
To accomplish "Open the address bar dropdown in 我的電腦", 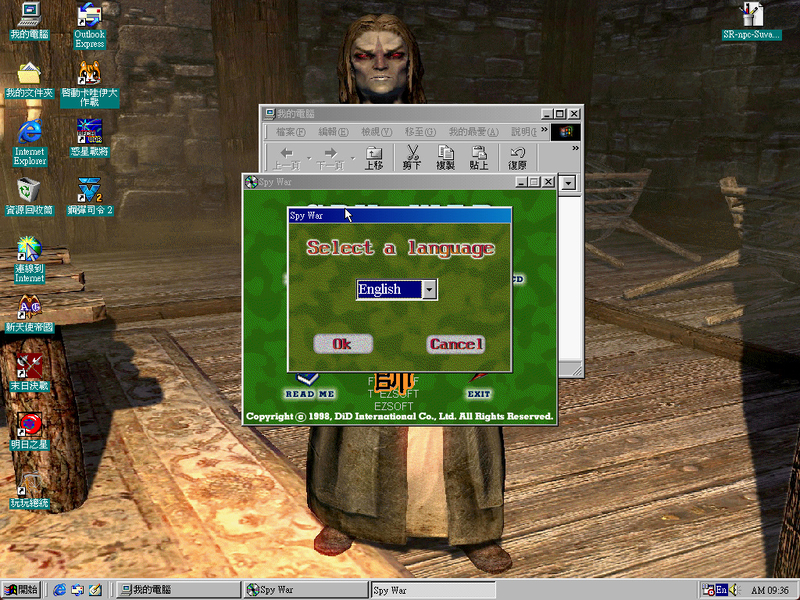I will [x=568, y=183].
